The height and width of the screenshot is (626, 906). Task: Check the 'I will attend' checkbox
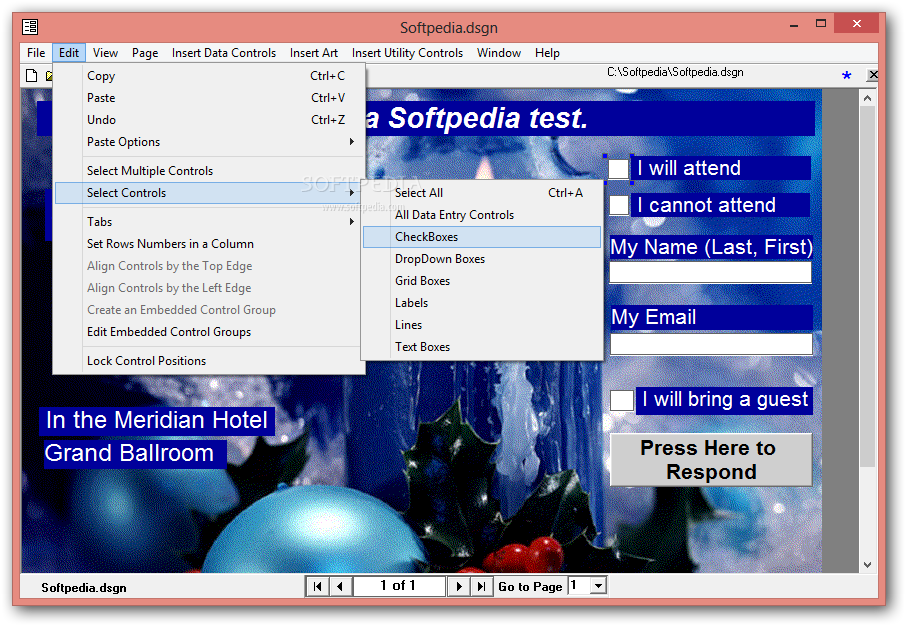coord(618,169)
